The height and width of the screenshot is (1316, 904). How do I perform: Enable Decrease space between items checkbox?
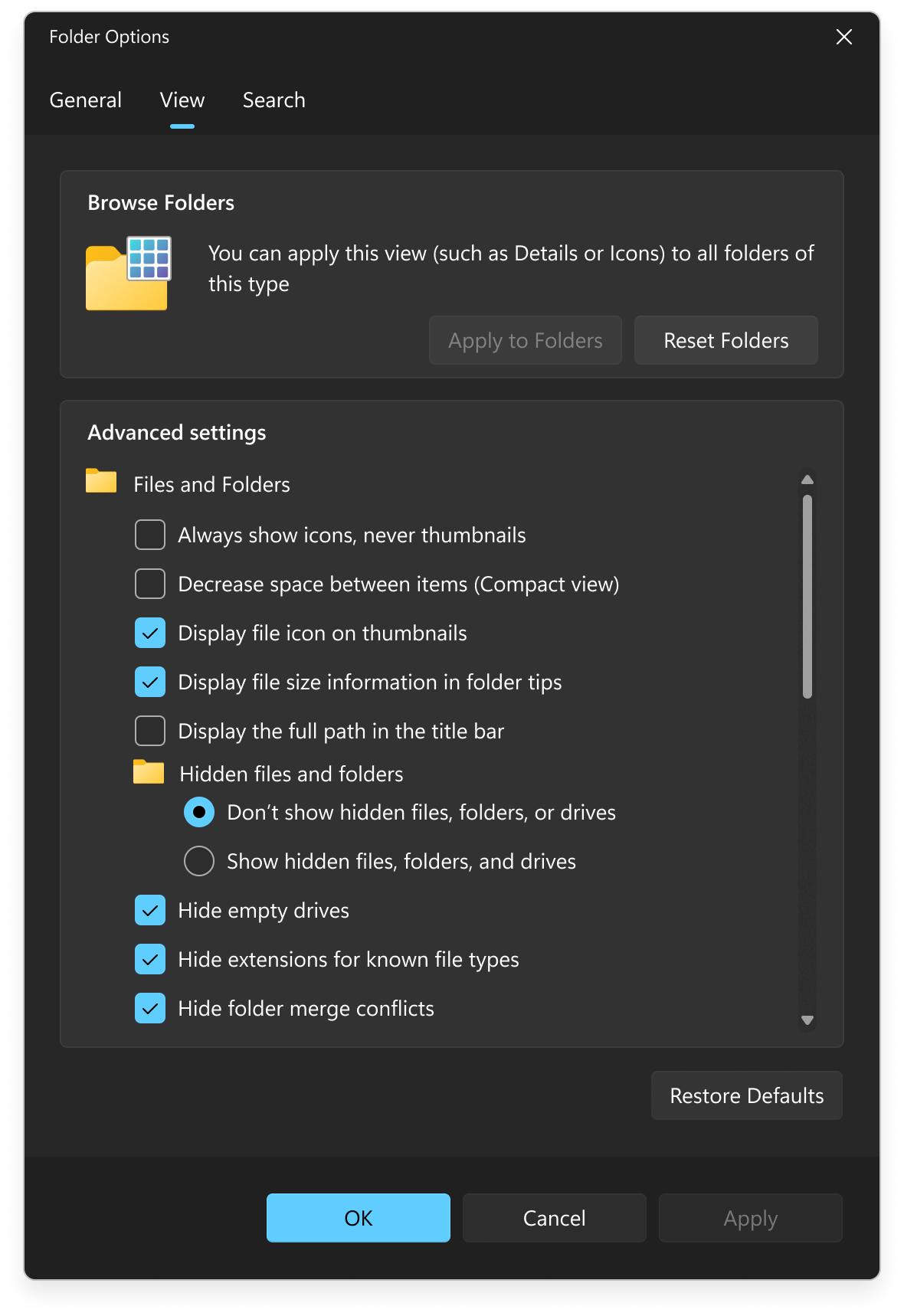[x=150, y=584]
